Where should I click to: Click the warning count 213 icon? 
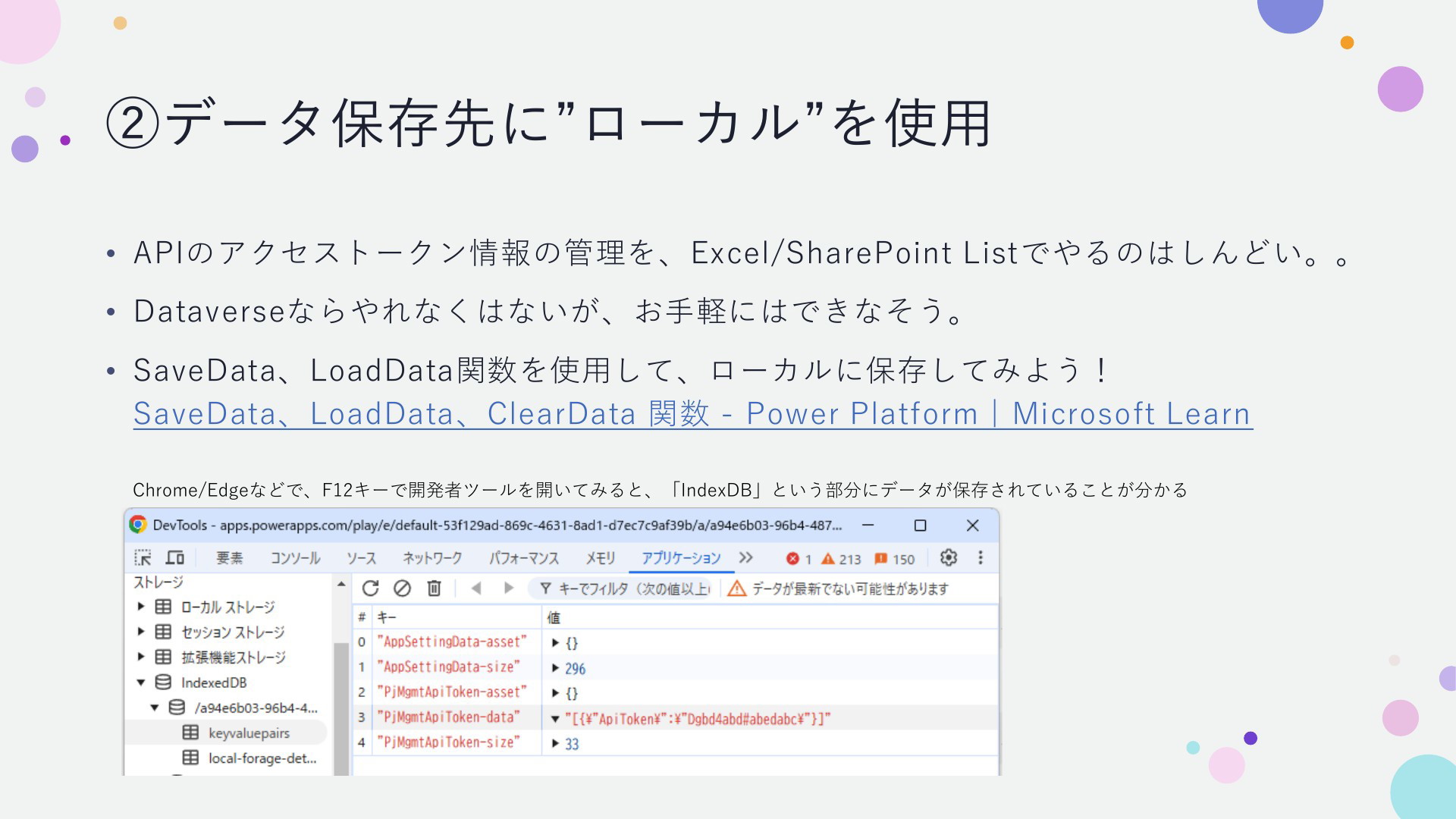(828, 559)
